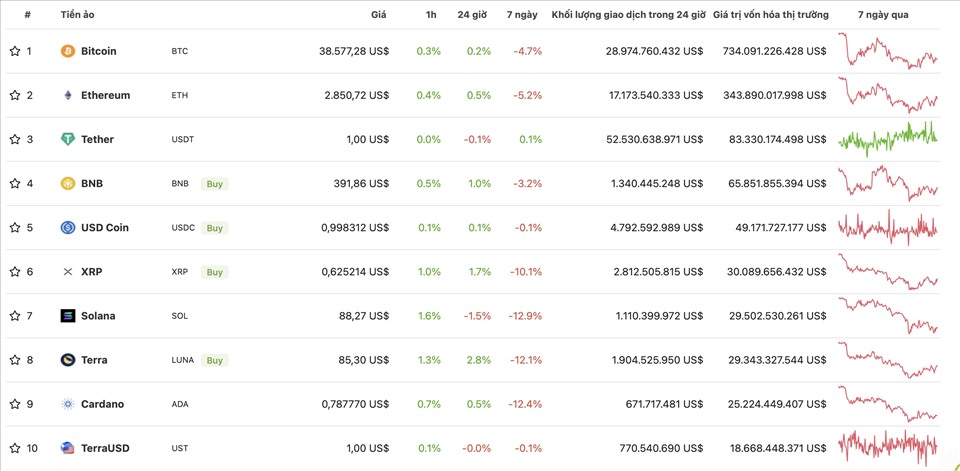Open Solana 7-day sparkline chart
The width and height of the screenshot is (960, 471).
(x=888, y=315)
